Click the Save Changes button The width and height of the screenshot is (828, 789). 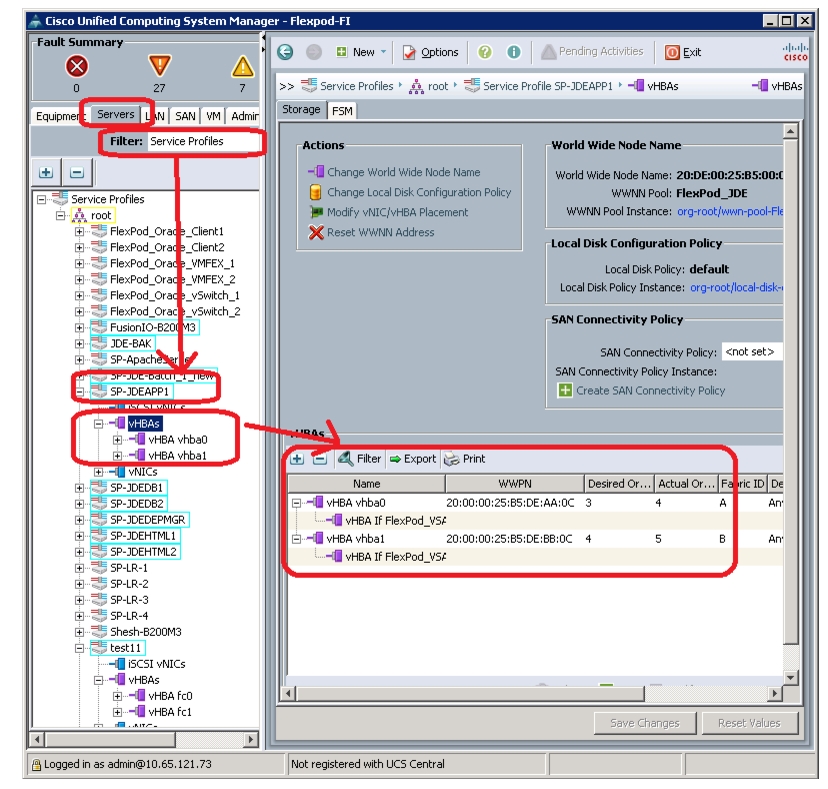[645, 723]
